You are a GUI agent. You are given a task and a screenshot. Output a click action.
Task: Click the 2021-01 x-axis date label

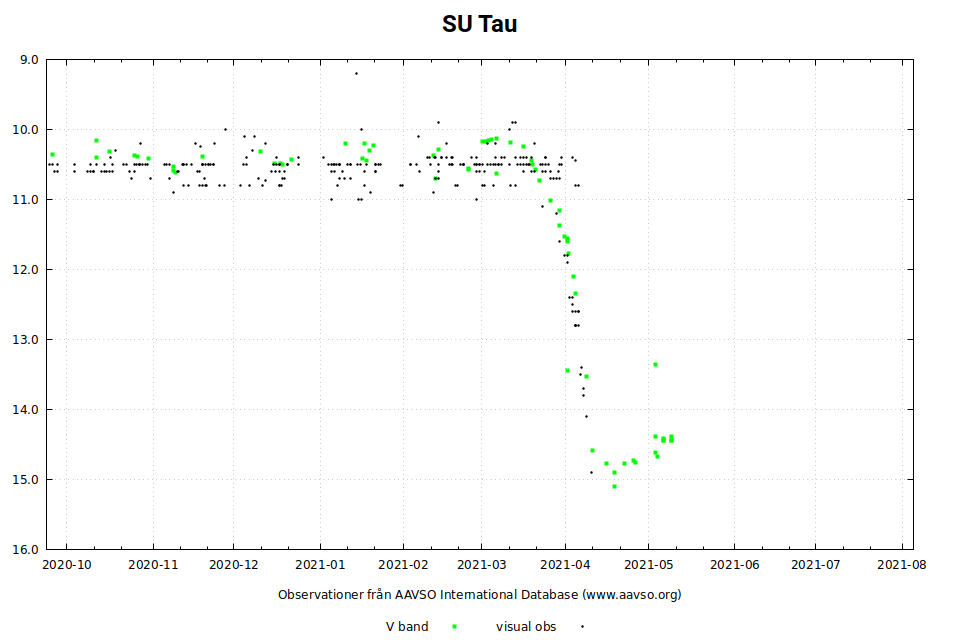click(321, 565)
